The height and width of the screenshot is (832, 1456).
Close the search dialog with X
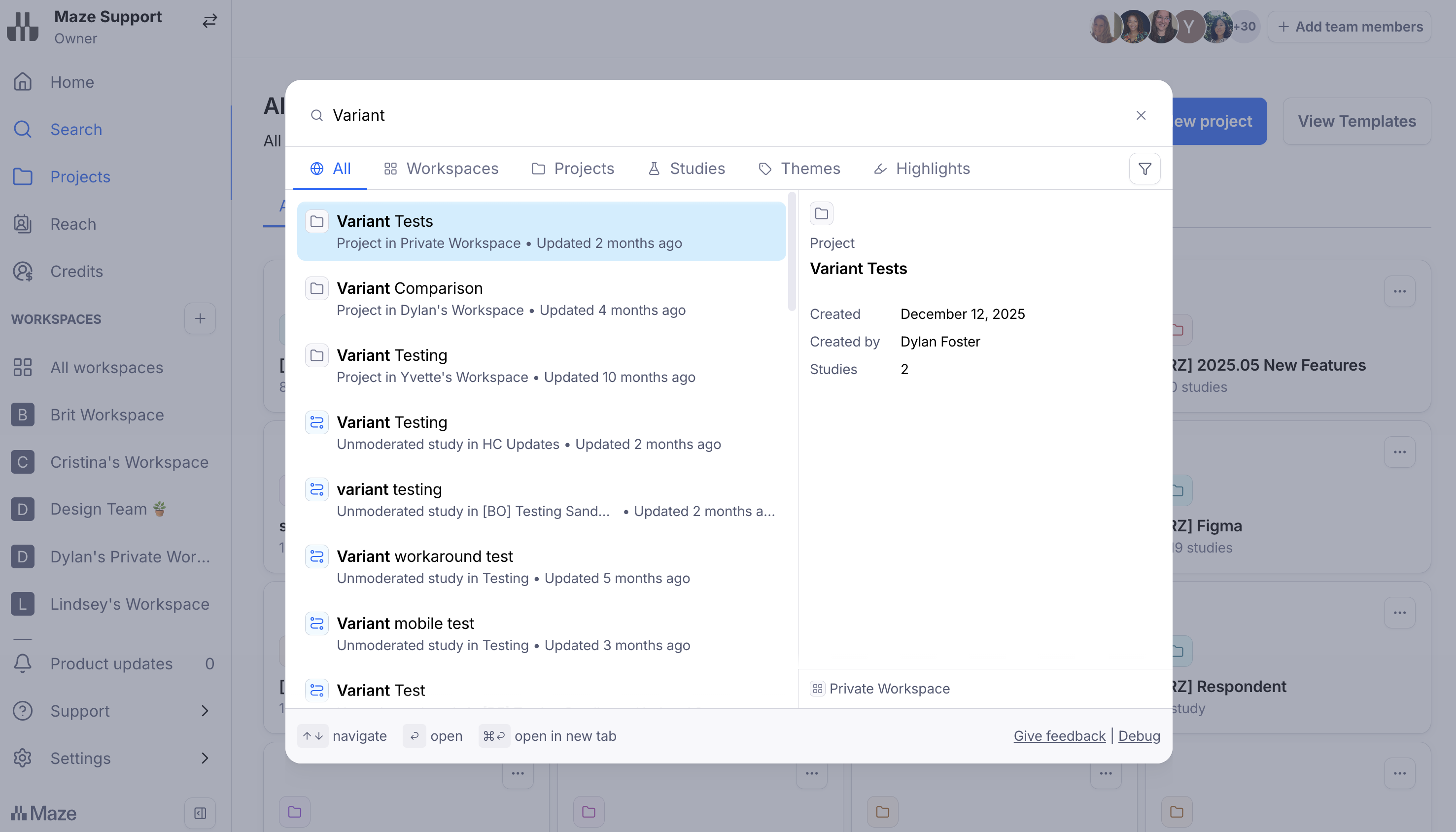click(1141, 115)
